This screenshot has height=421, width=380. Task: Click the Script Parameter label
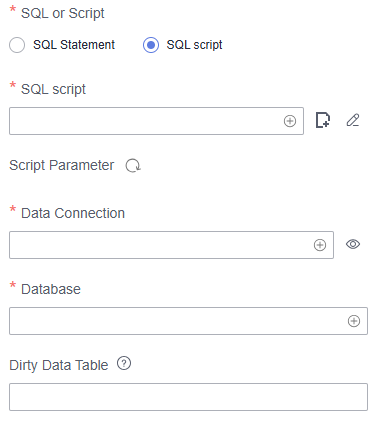(x=62, y=166)
